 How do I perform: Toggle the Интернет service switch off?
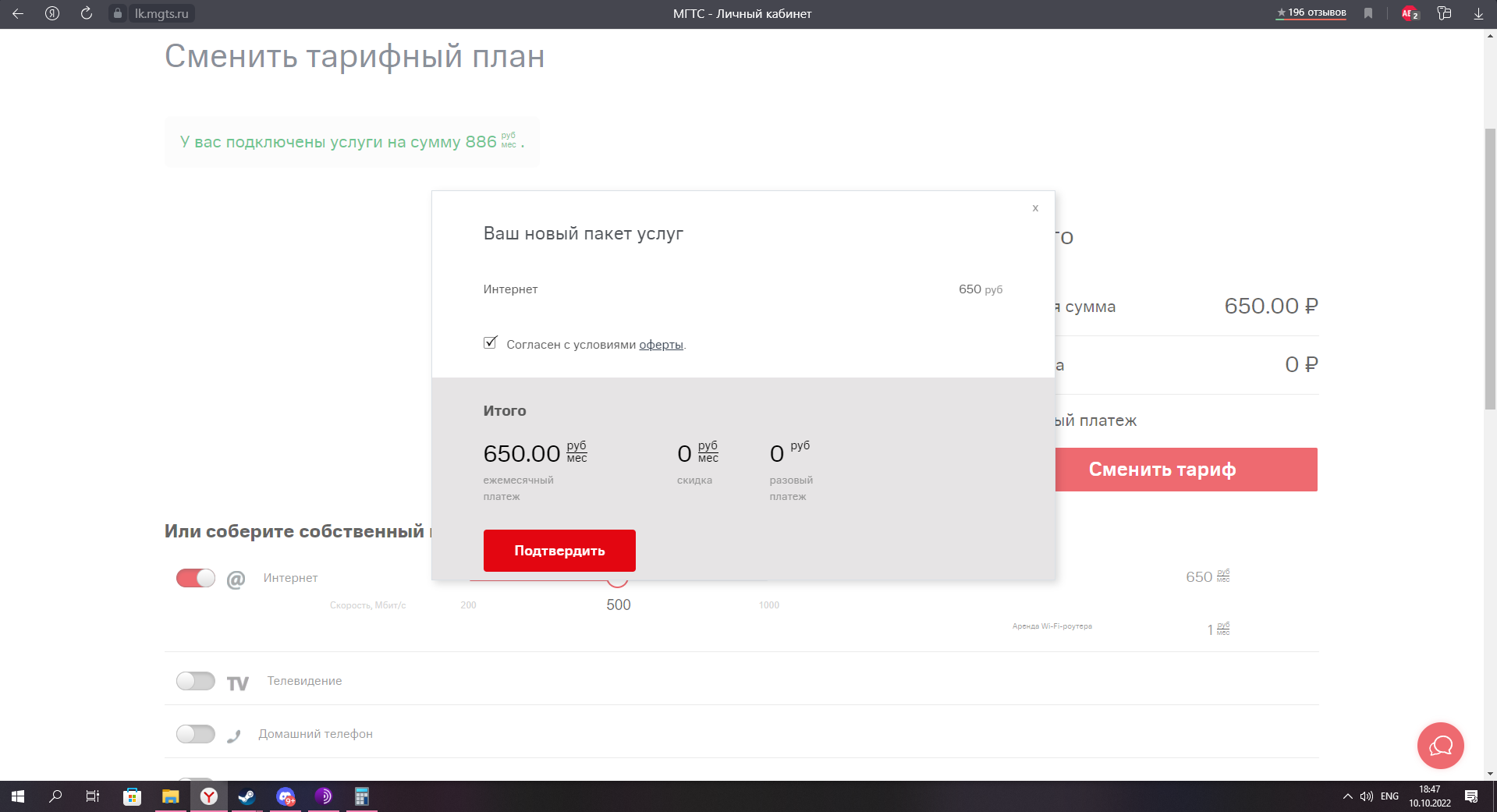coord(196,578)
